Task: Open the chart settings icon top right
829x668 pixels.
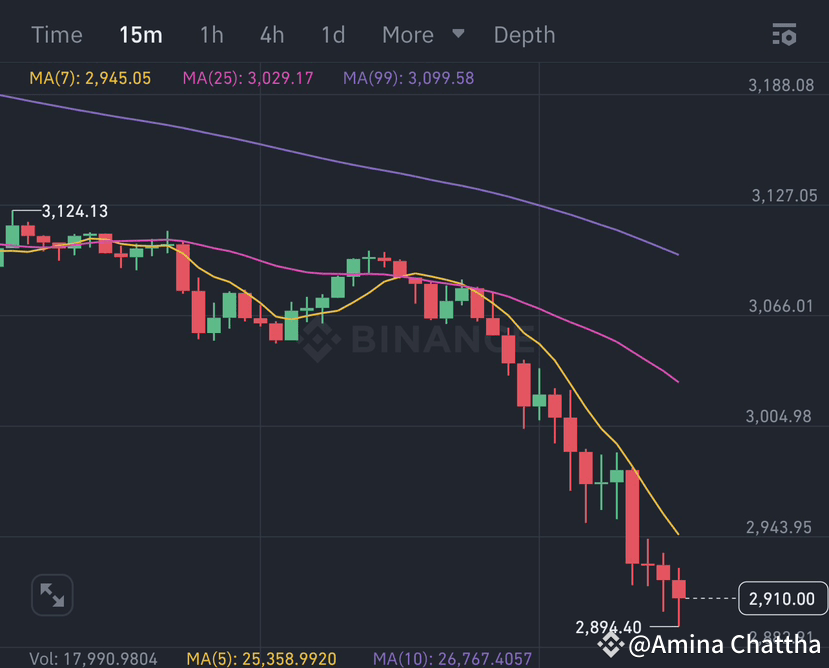Action: (785, 34)
